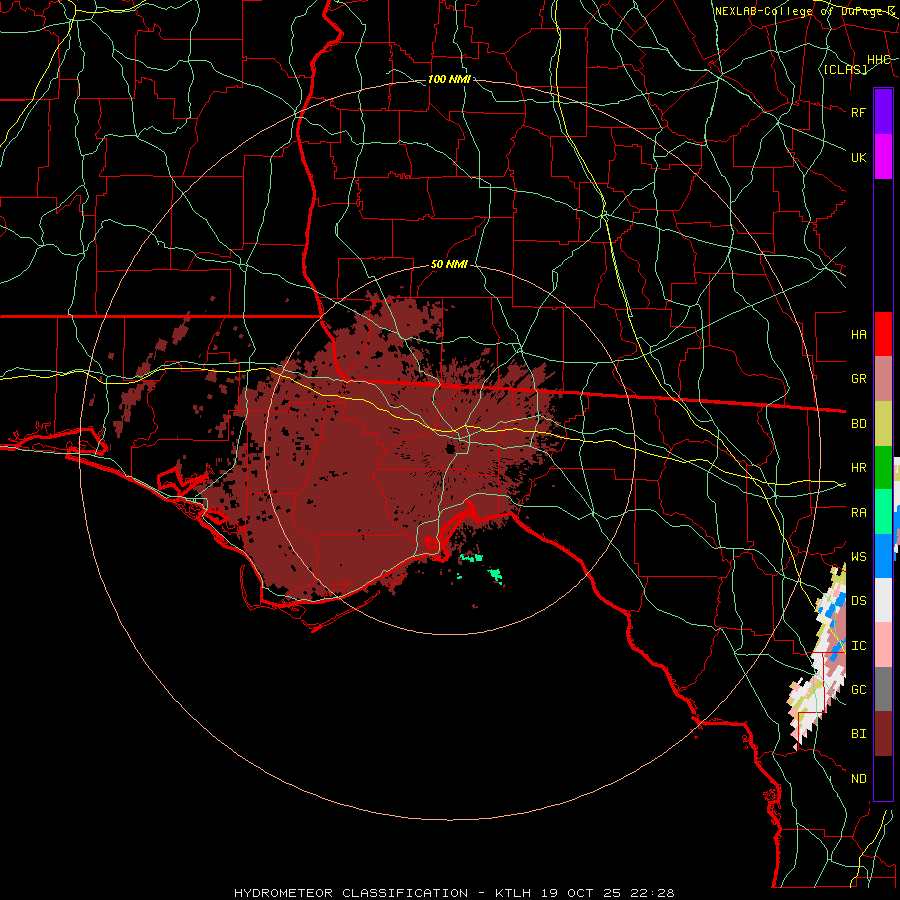The height and width of the screenshot is (900, 900).
Task: Click the RA legend label
Action: tap(859, 513)
